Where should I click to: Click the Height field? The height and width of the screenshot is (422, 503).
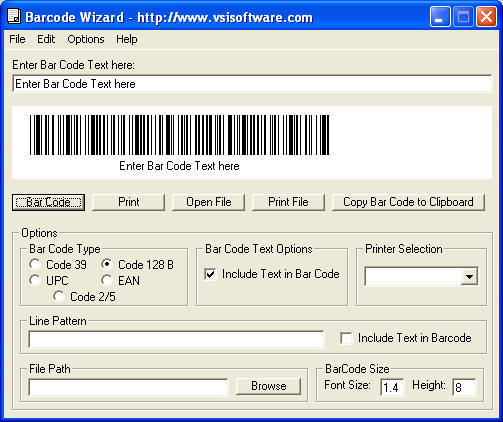click(464, 387)
